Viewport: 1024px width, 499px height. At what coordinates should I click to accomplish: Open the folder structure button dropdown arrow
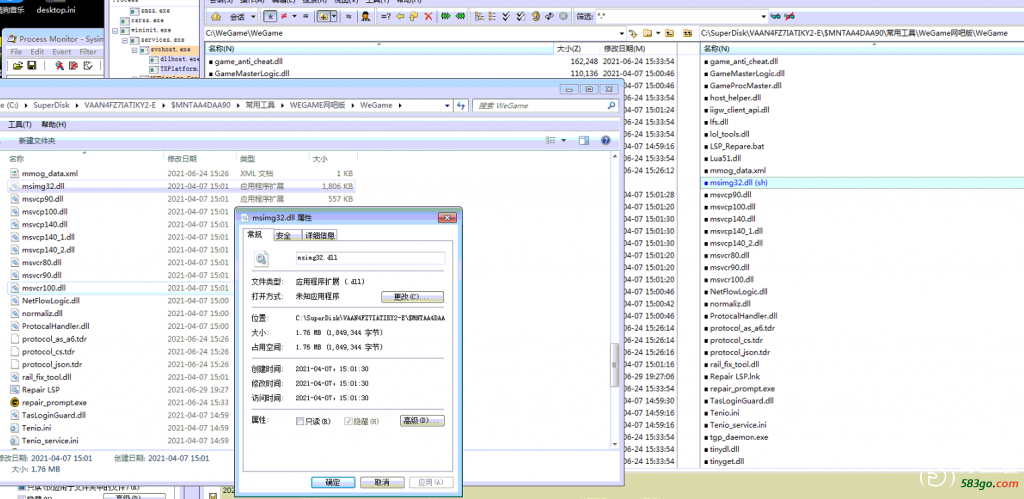point(334,16)
